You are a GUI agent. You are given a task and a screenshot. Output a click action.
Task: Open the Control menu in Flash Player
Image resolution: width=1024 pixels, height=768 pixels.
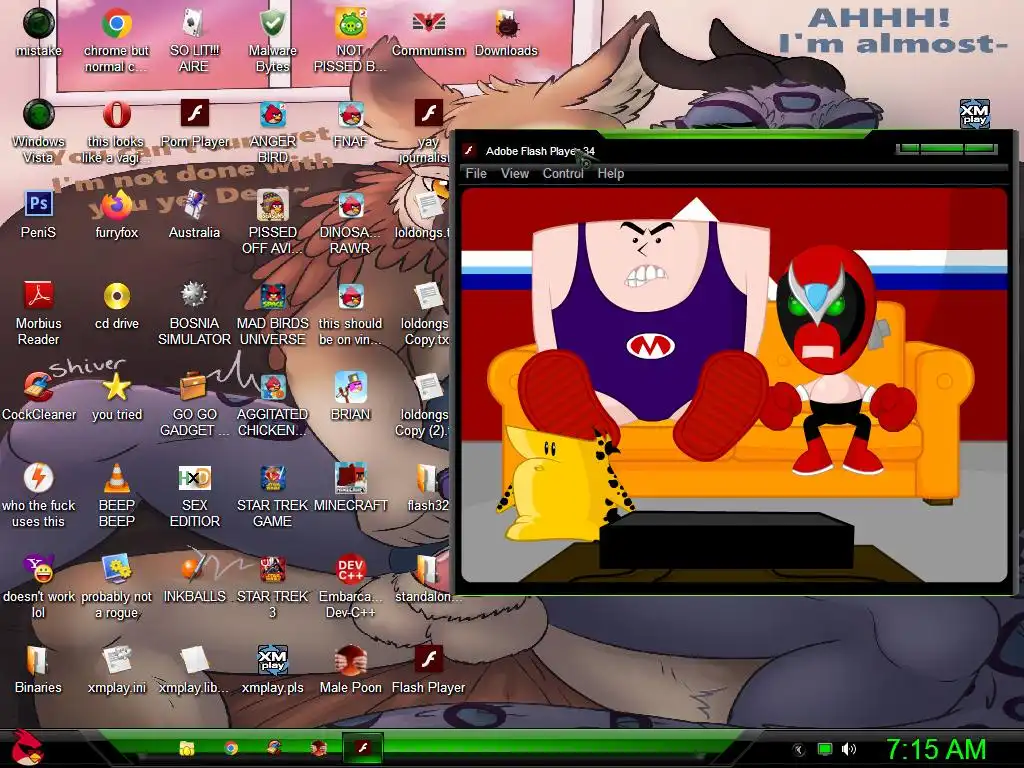pyautogui.click(x=563, y=174)
